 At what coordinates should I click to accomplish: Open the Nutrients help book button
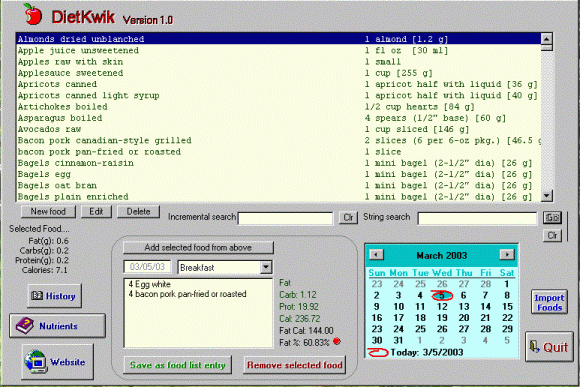57,326
